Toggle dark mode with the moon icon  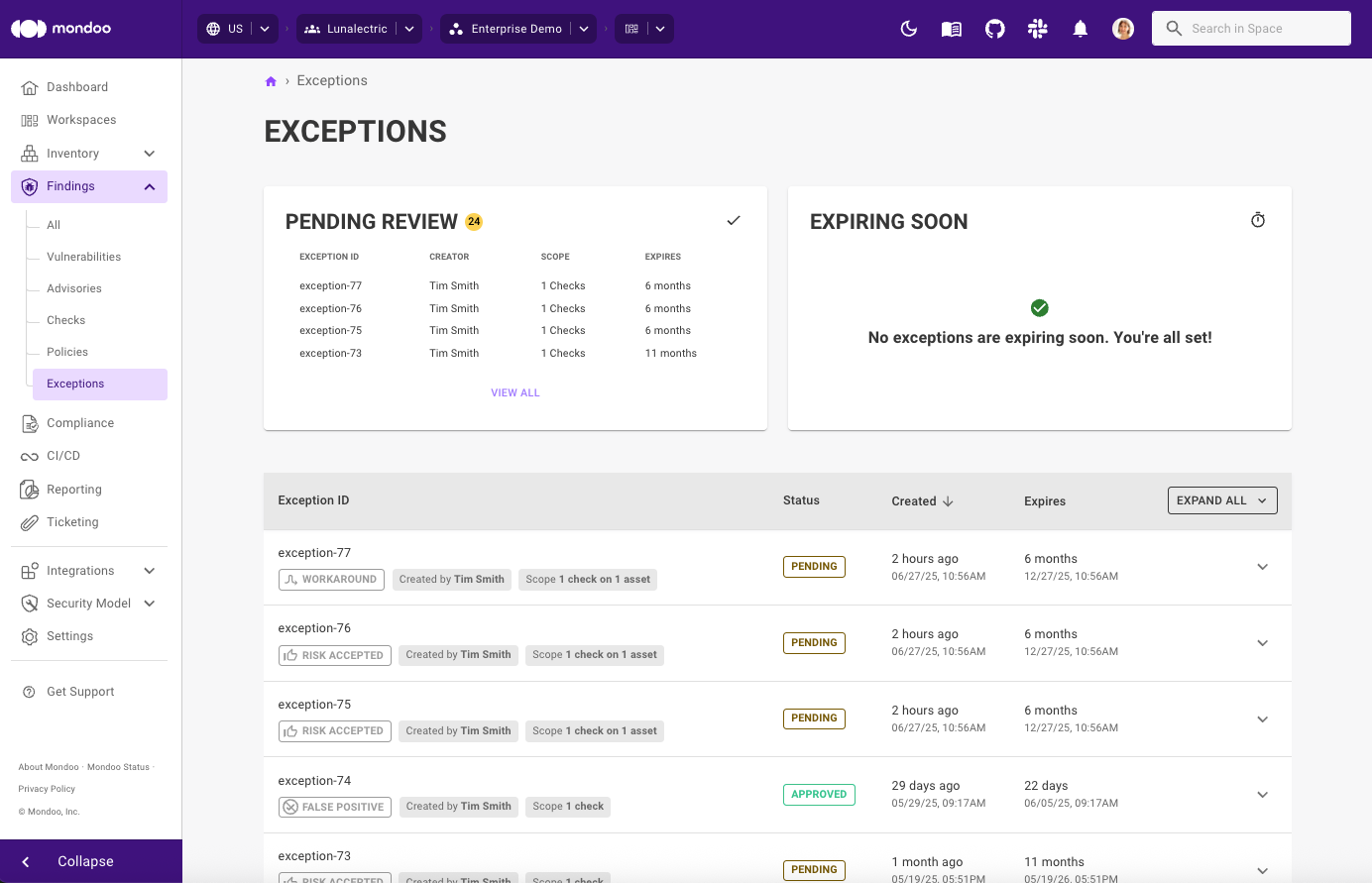coord(909,29)
